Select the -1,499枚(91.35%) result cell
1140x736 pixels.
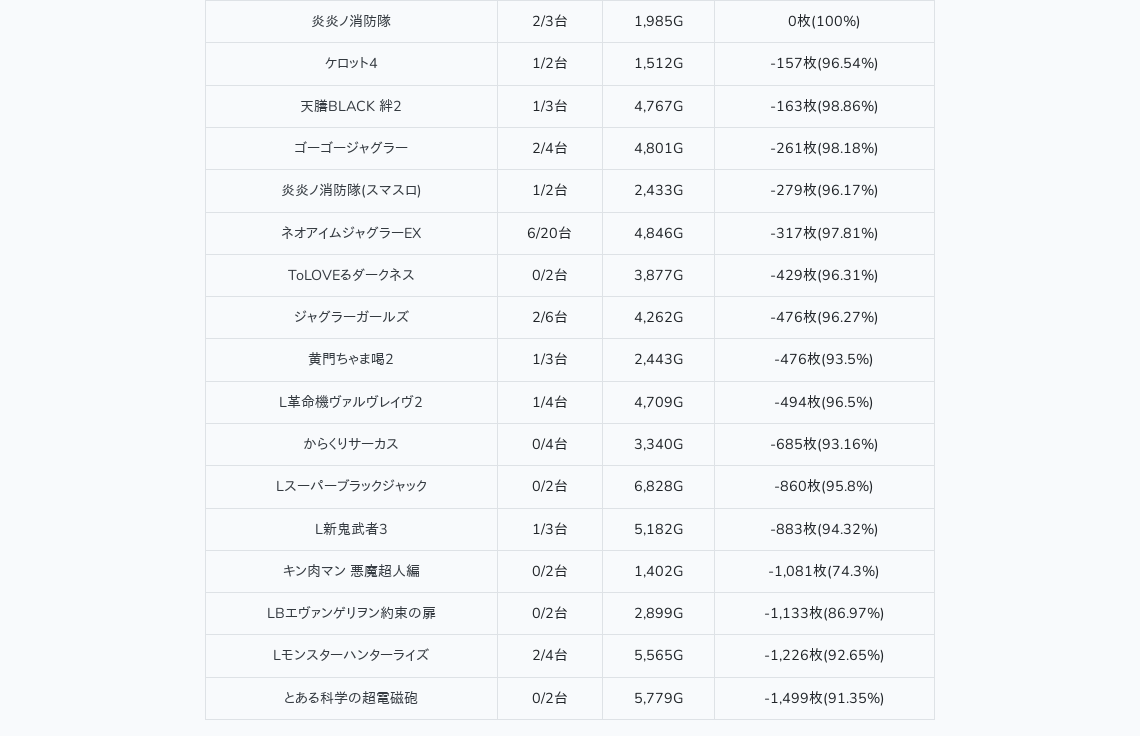[x=824, y=698]
